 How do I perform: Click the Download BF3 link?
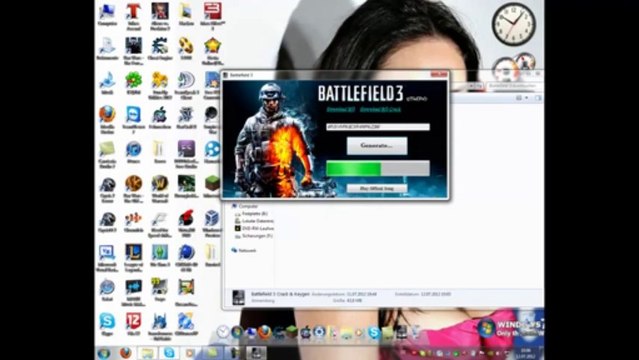(x=341, y=109)
